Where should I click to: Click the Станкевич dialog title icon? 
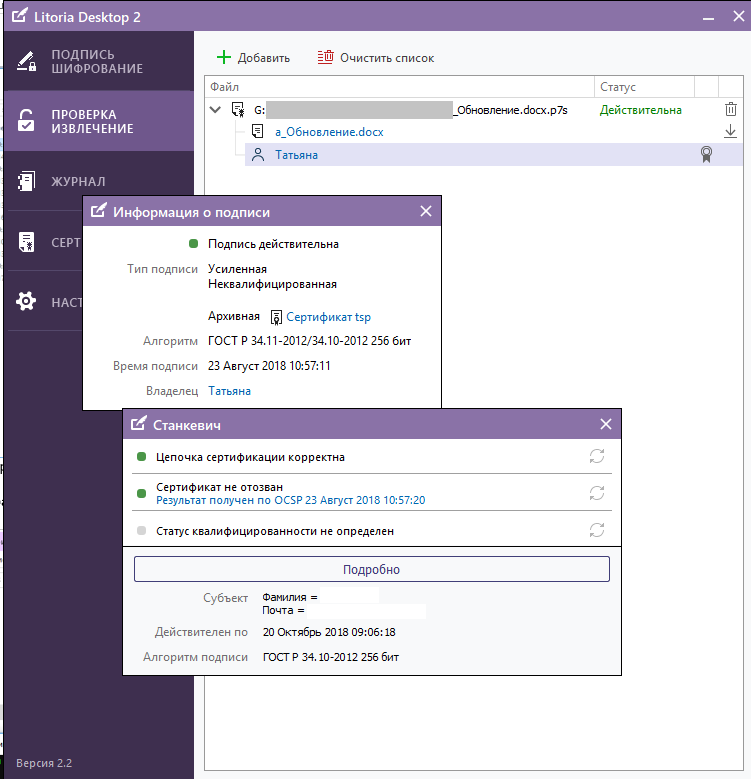point(139,423)
